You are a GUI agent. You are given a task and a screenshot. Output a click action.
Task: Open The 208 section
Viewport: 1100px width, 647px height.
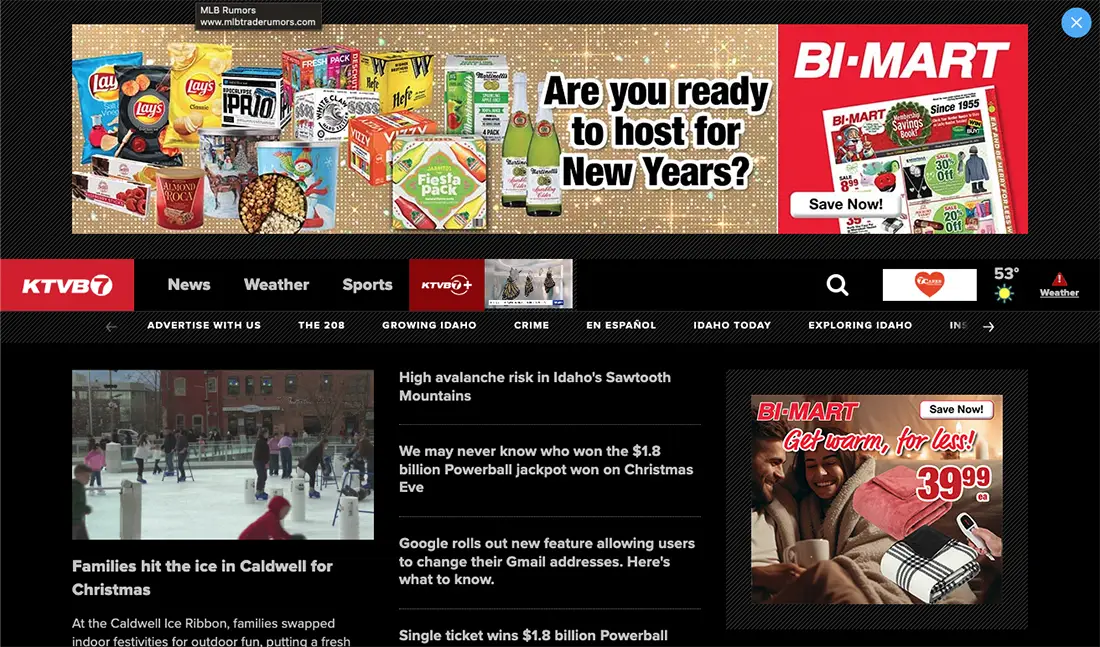click(x=321, y=326)
